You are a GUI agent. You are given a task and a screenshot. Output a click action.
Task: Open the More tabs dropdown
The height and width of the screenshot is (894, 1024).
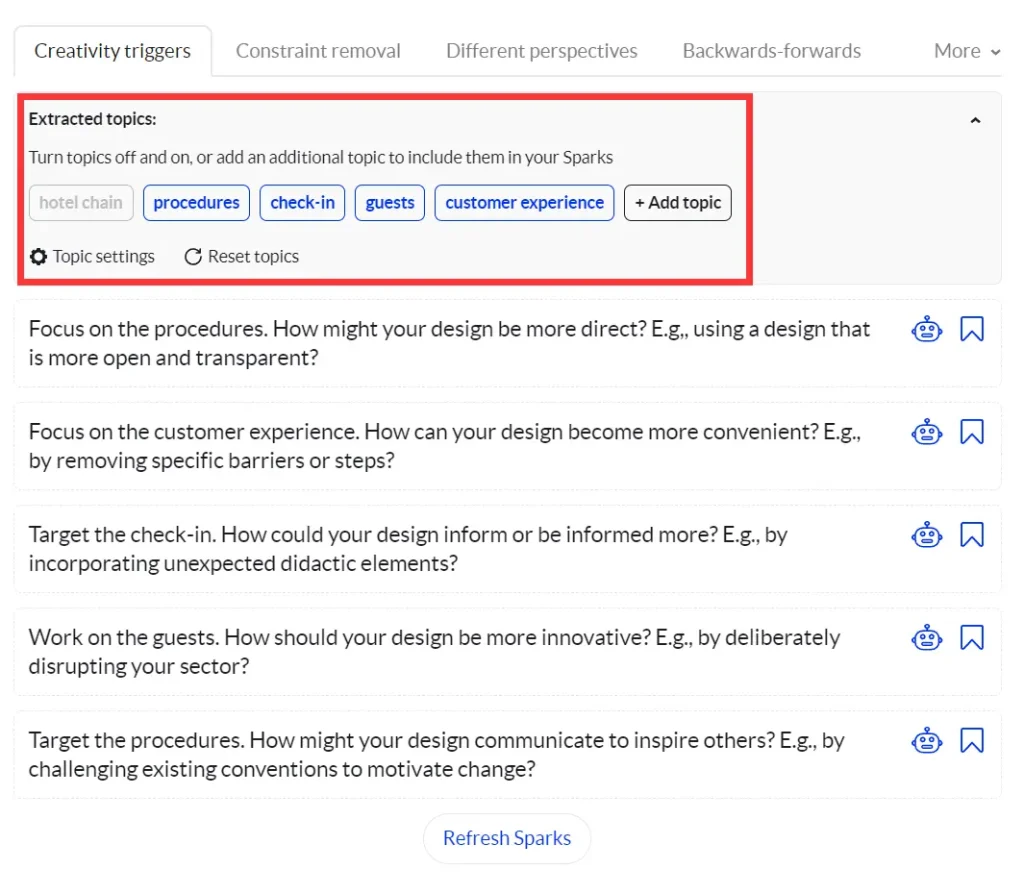click(966, 51)
